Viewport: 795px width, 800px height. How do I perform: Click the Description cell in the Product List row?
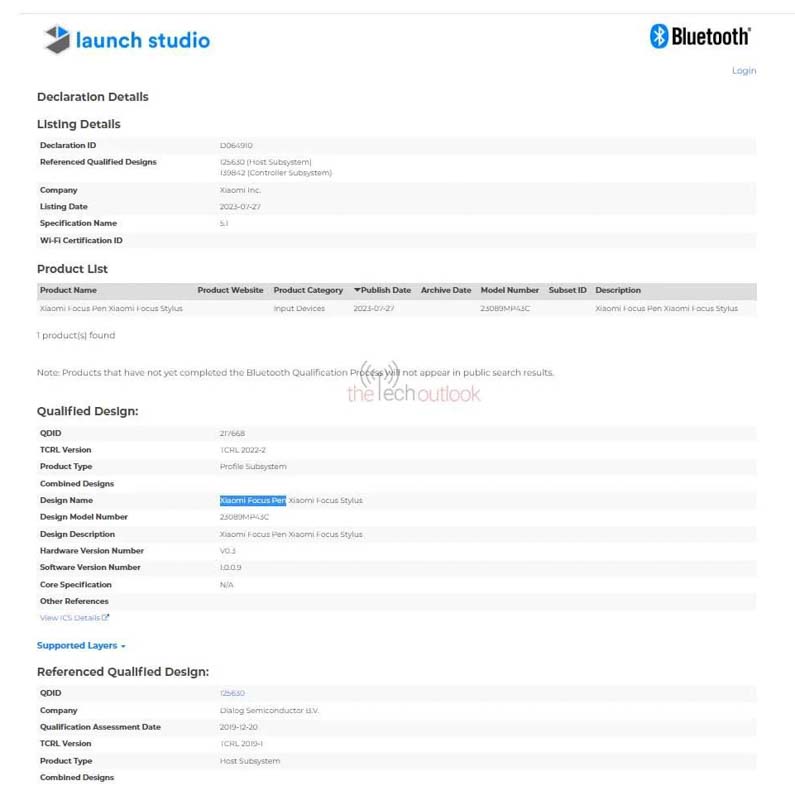tap(666, 308)
